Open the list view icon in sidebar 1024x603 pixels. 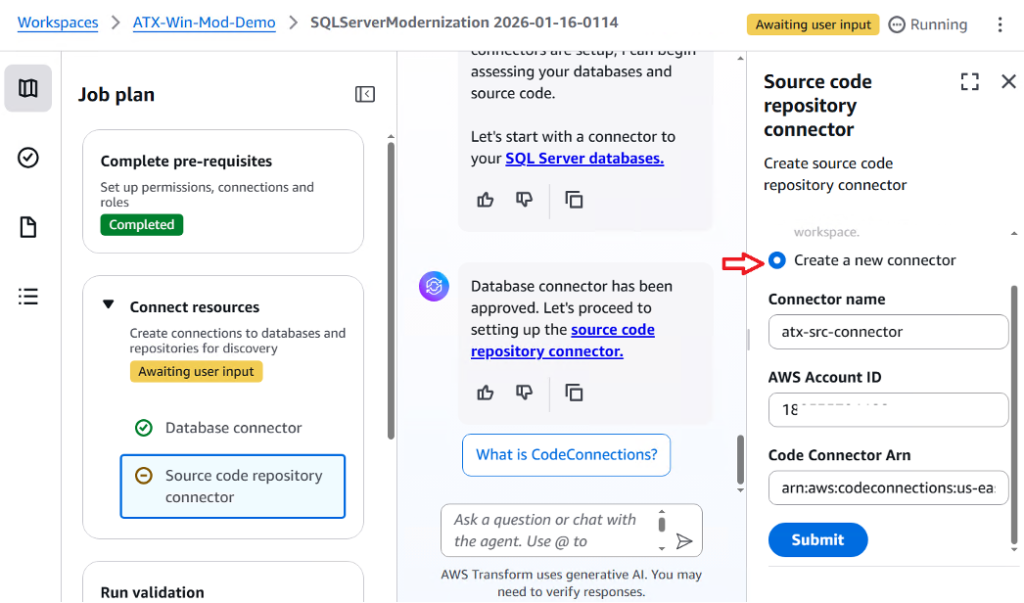click(28, 296)
